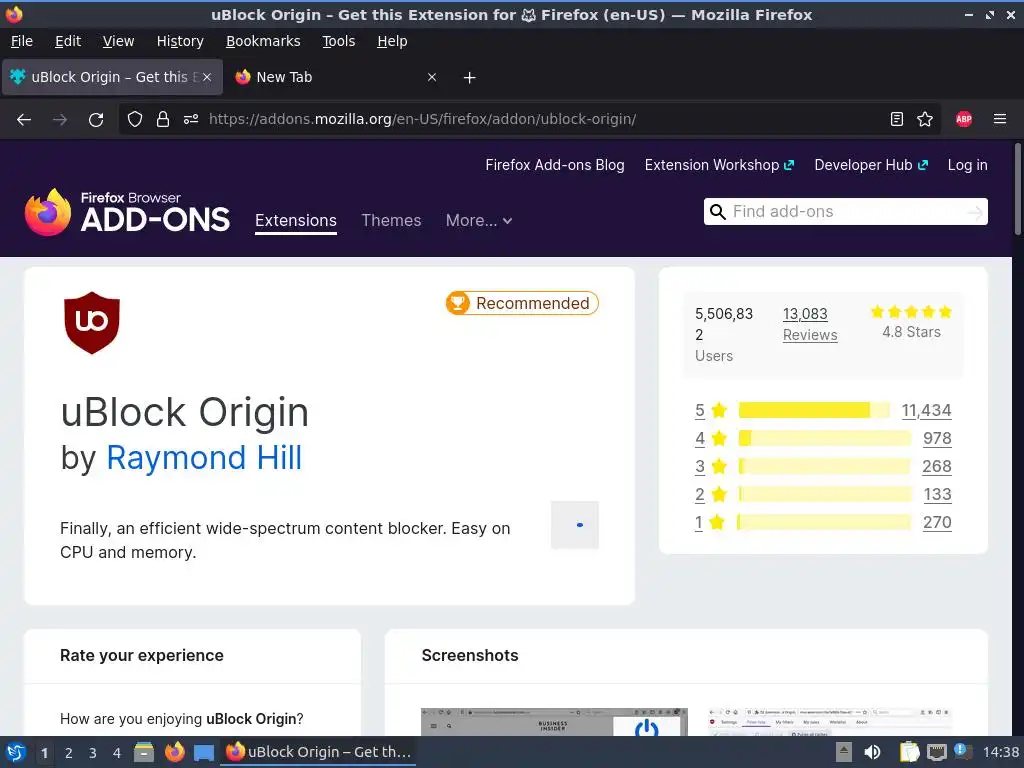Open the History menu
The image size is (1024, 768).
pyautogui.click(x=180, y=41)
